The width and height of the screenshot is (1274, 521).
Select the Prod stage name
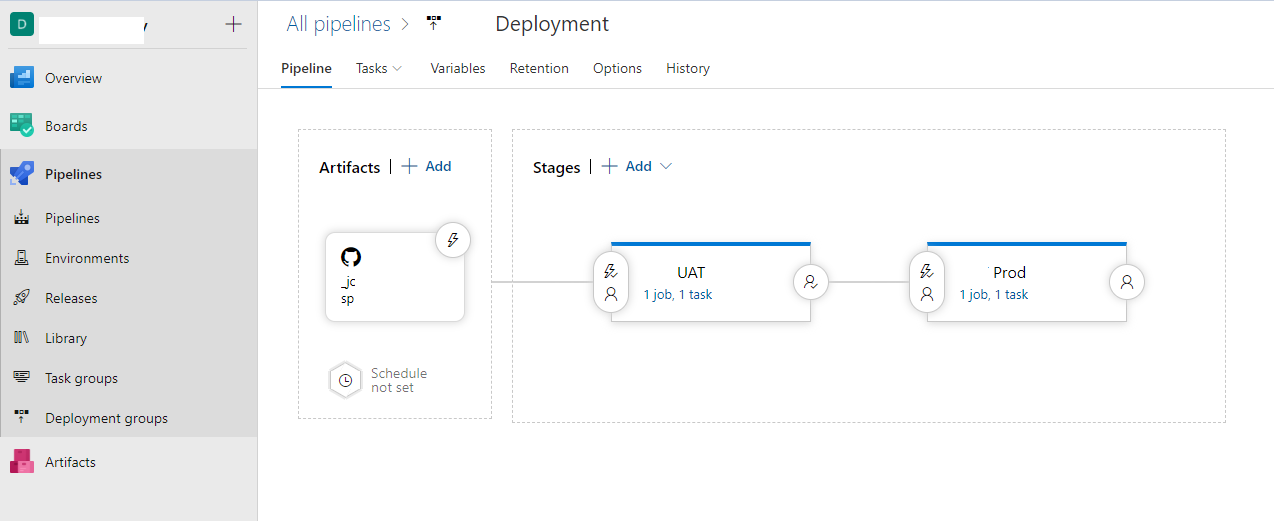pyautogui.click(x=1010, y=272)
